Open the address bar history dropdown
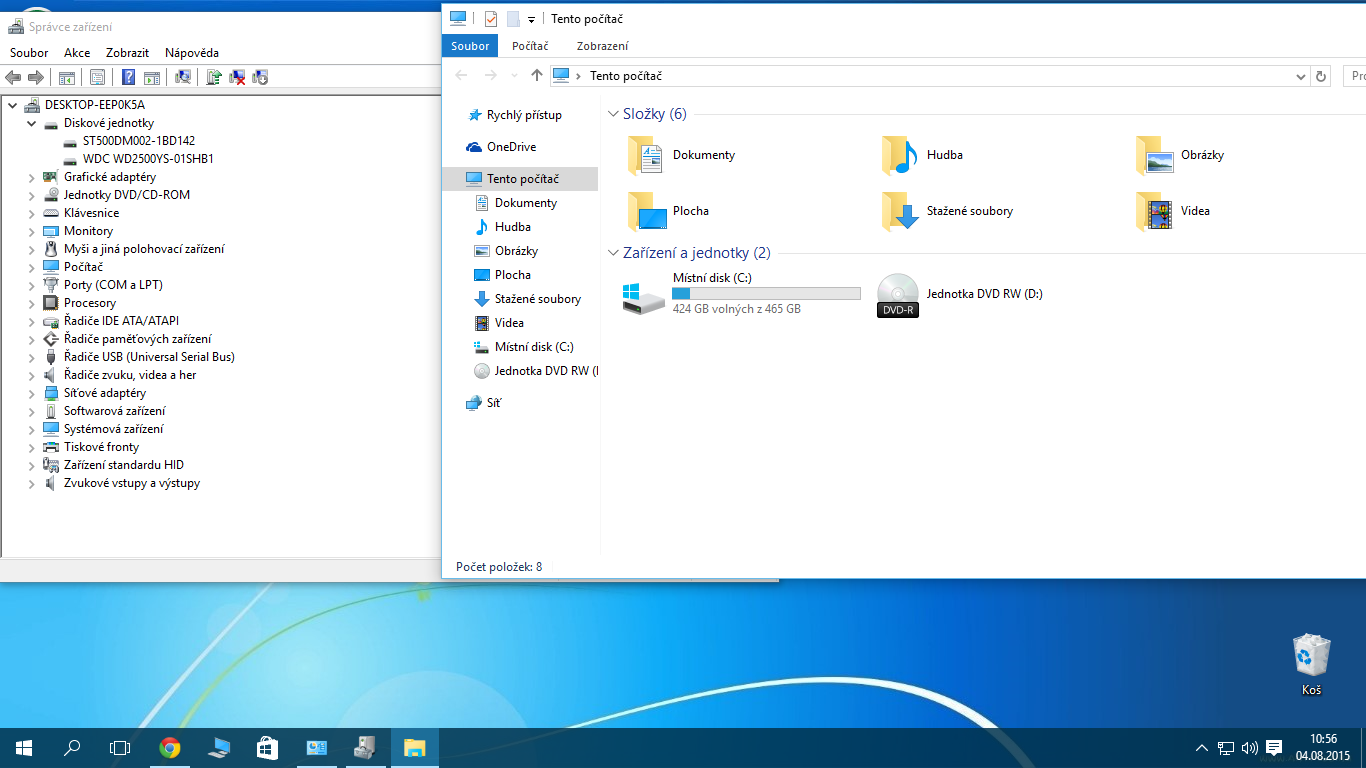 click(1300, 76)
